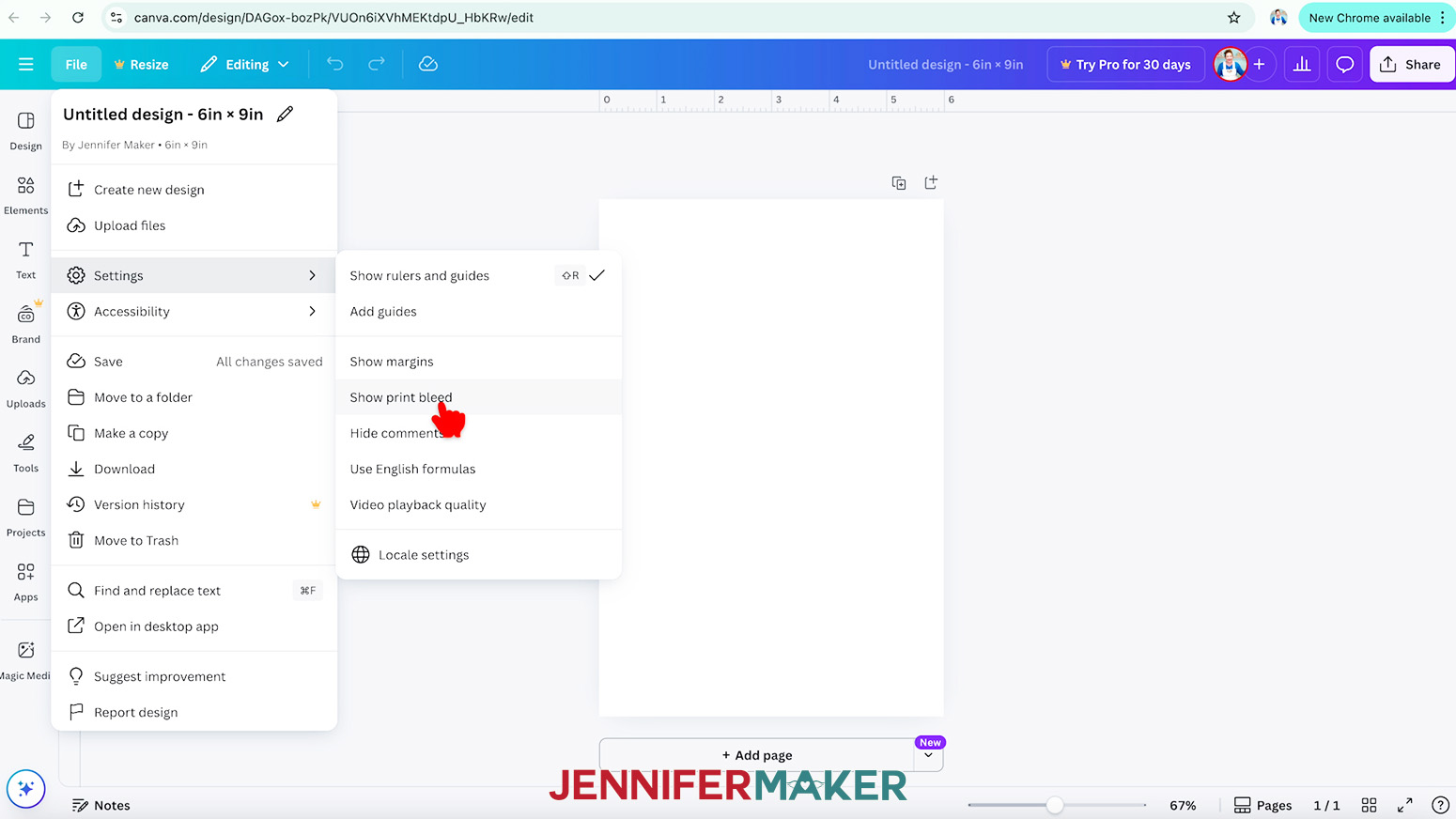Click Try Pro for 30 days

coord(1125,64)
